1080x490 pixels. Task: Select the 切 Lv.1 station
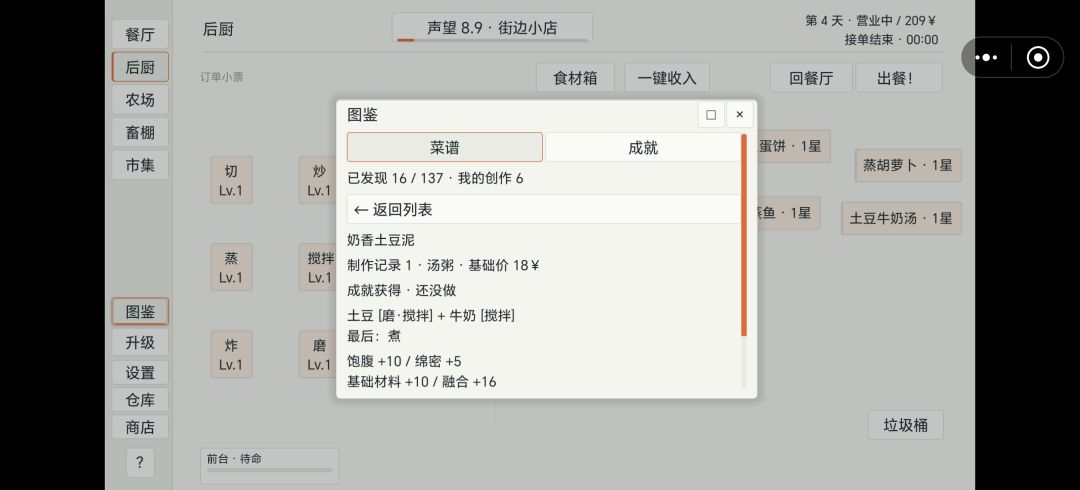[x=231, y=181]
